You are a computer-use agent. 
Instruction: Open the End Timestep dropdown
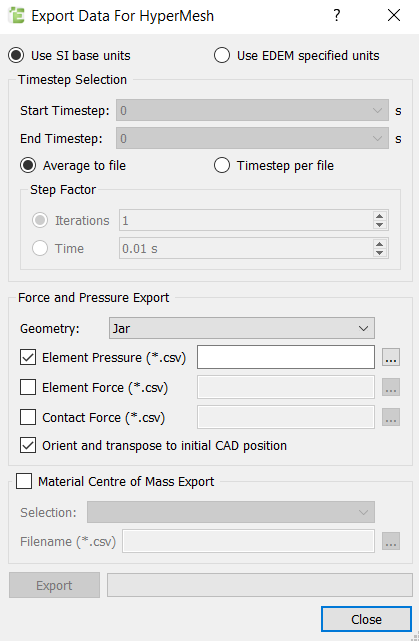click(252, 139)
